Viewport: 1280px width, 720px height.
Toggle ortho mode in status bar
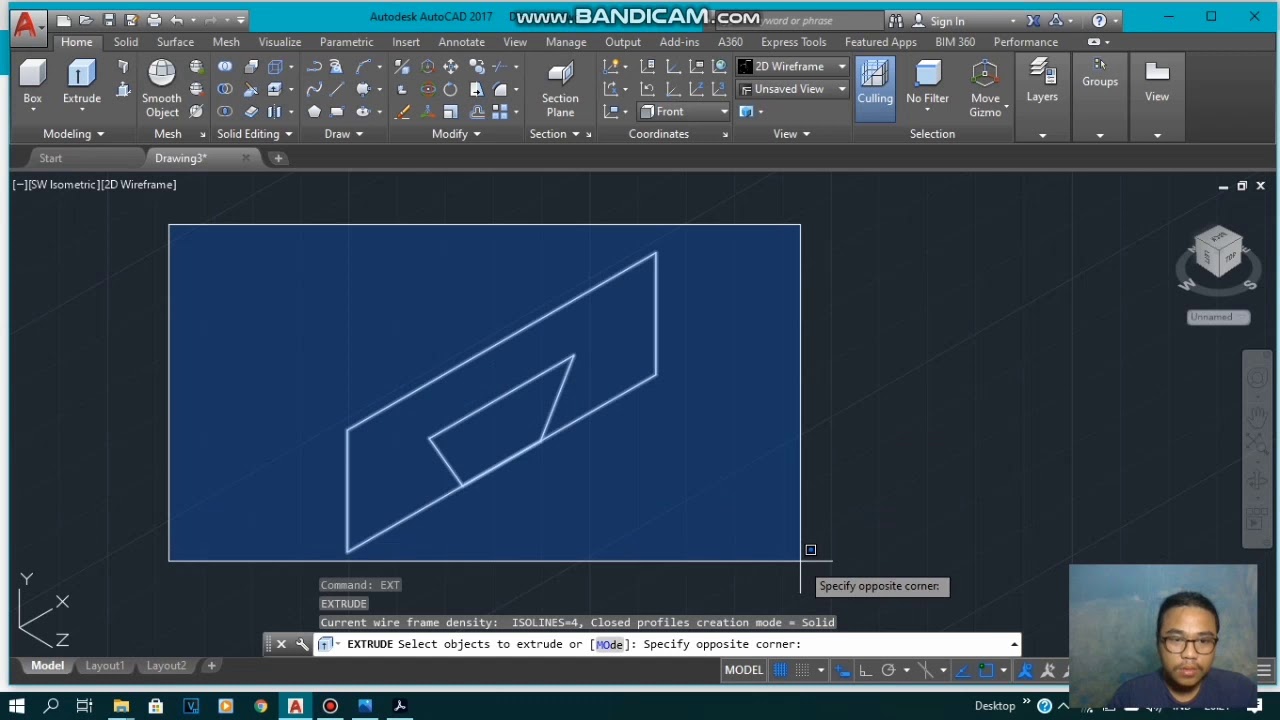866,670
